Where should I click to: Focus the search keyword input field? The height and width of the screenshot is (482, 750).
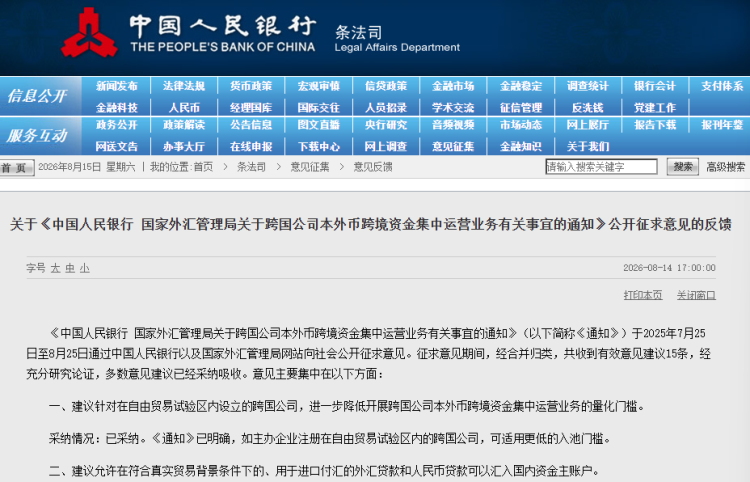(x=601, y=166)
